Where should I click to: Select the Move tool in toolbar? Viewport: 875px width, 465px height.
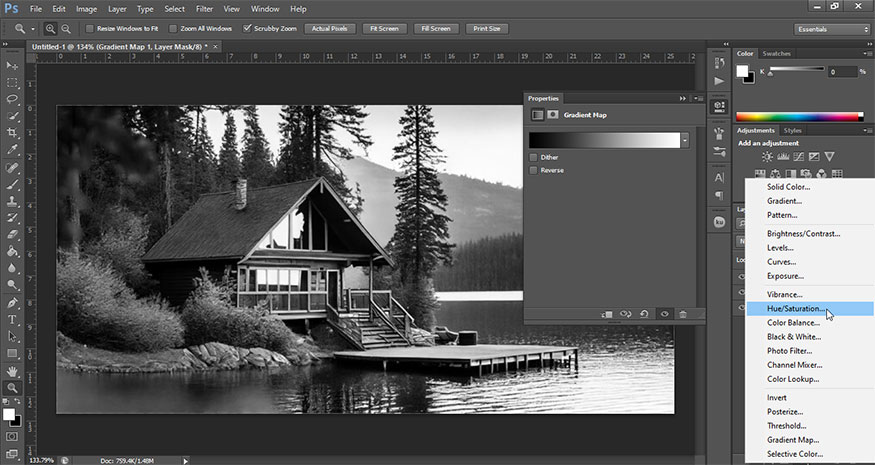(13, 66)
